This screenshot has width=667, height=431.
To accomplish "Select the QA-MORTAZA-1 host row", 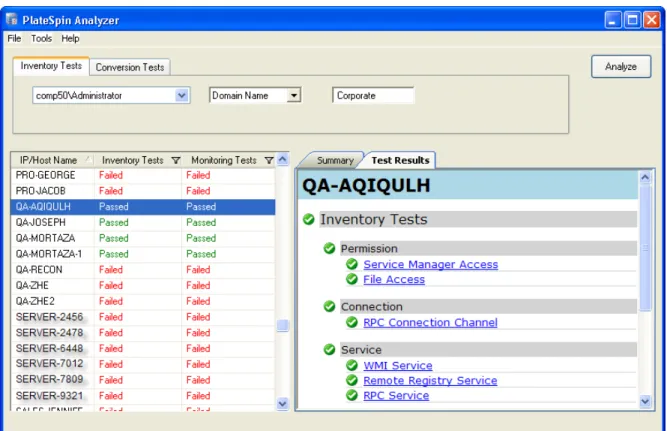I will pos(143,254).
